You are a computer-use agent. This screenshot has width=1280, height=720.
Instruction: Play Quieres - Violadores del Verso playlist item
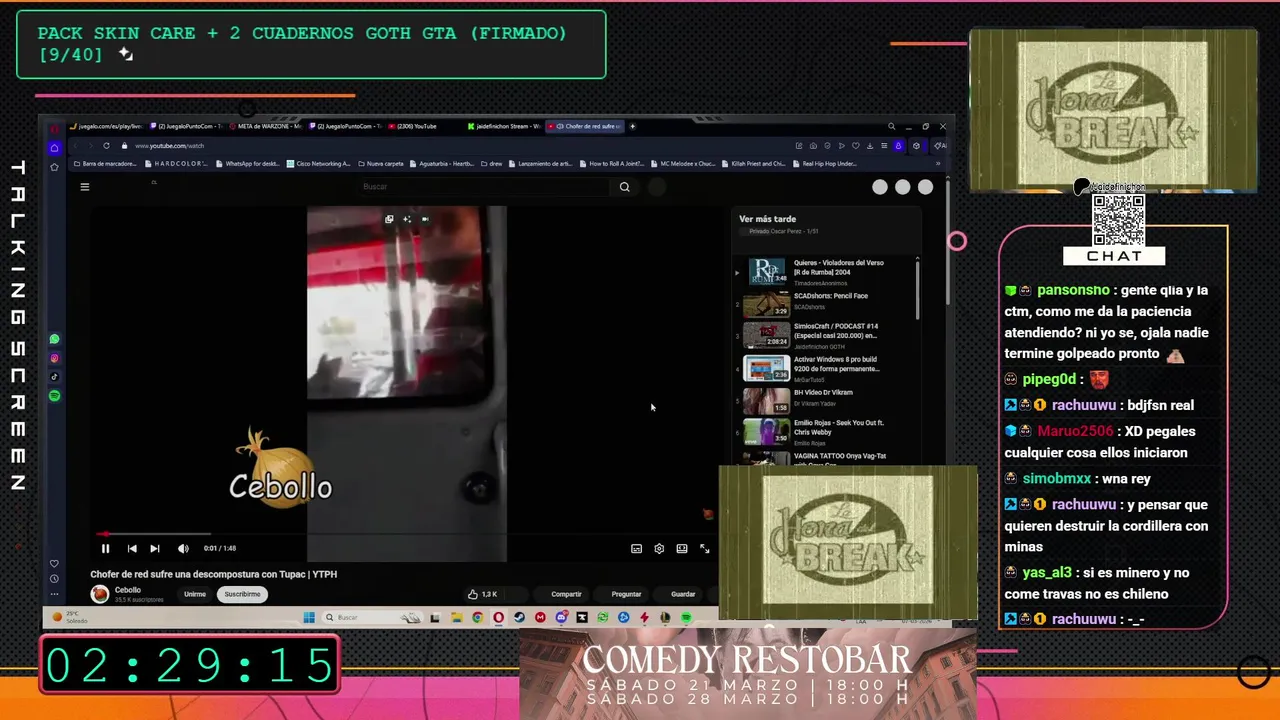click(825, 272)
